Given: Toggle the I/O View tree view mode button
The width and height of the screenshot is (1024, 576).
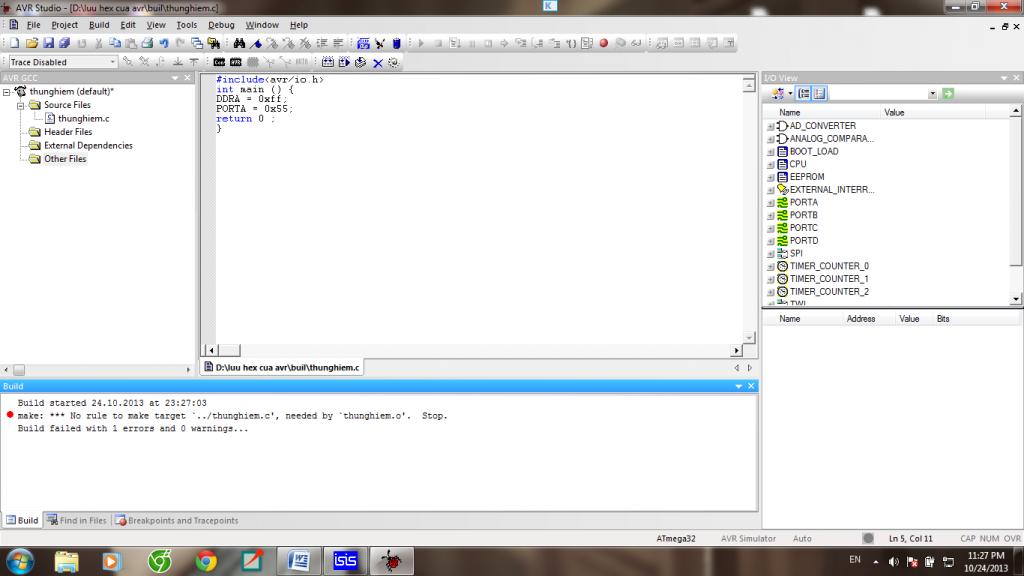Looking at the screenshot, I should (804, 93).
